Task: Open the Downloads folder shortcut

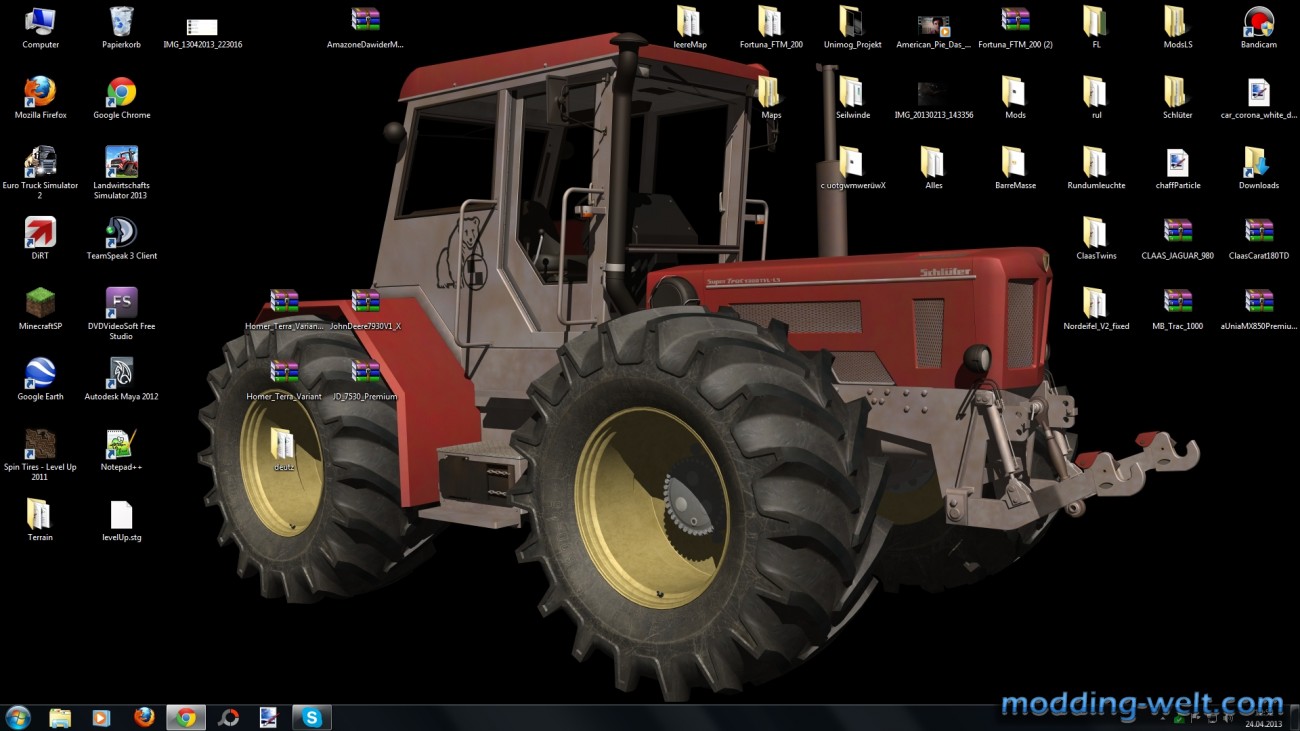Action: click(1258, 168)
